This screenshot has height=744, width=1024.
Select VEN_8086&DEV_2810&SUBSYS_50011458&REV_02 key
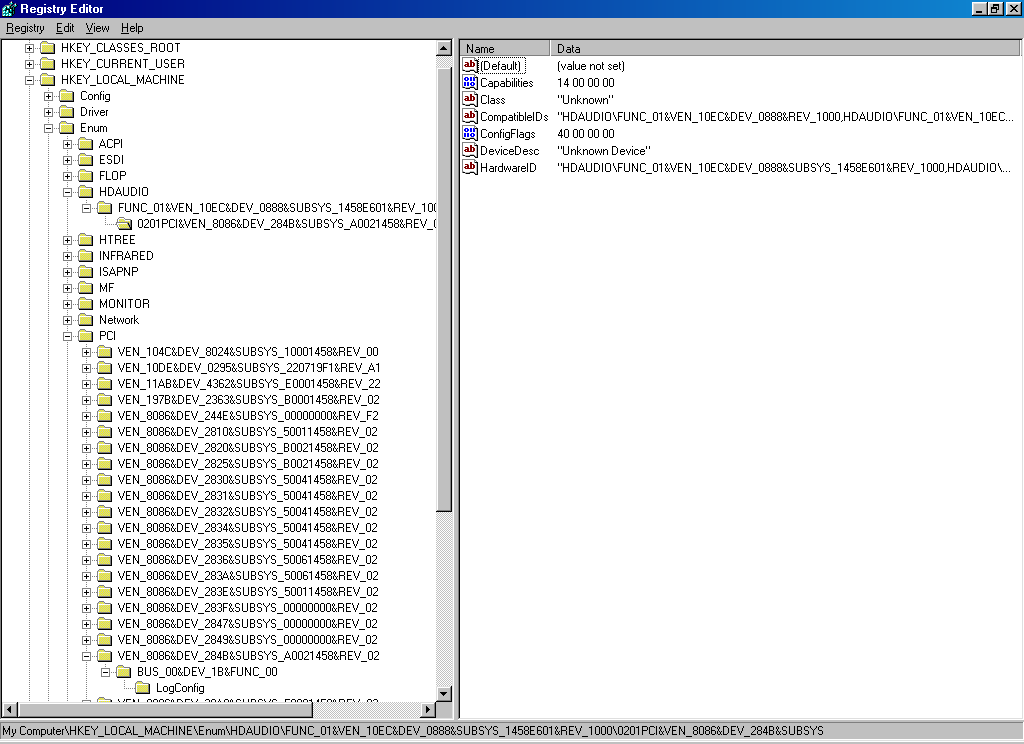(248, 432)
